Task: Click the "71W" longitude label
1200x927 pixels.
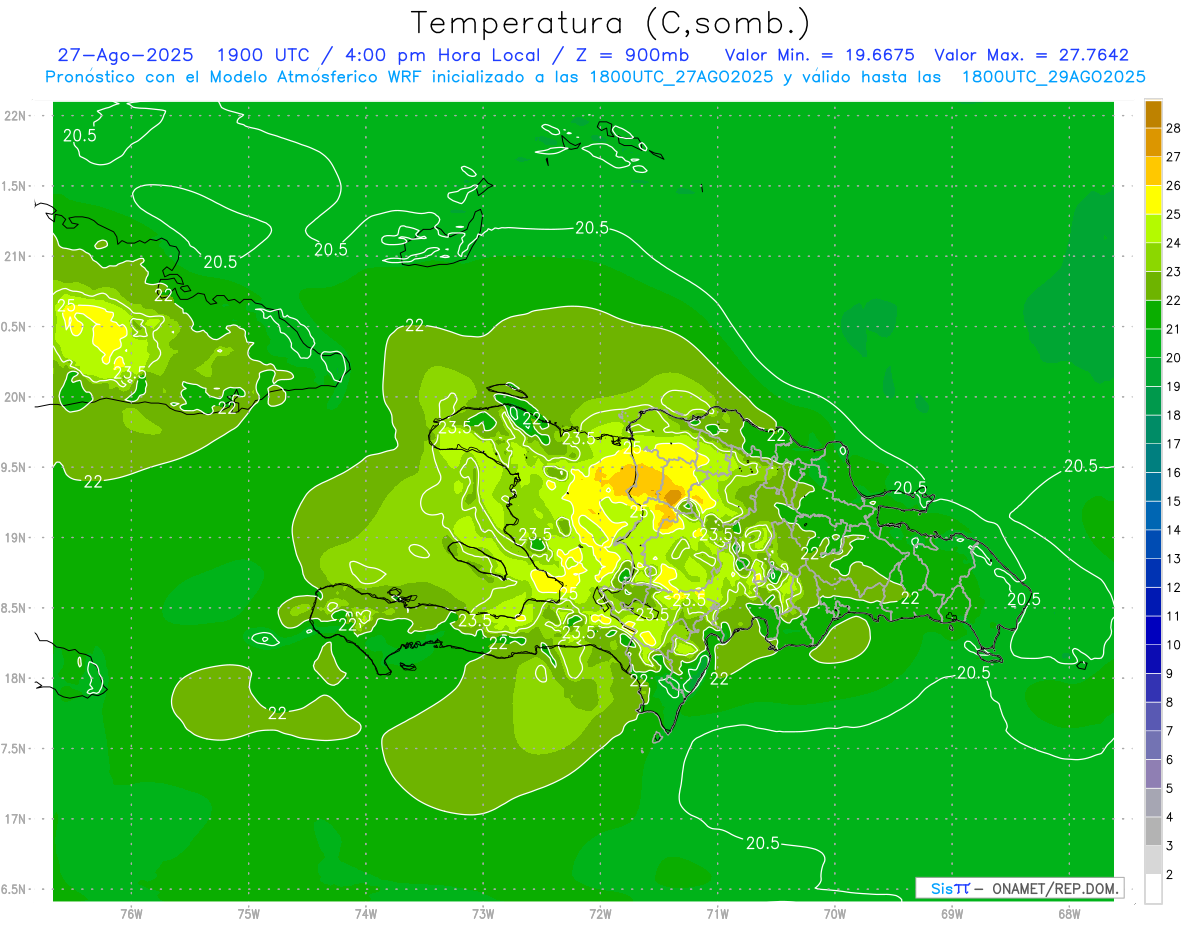Action: pos(717,913)
